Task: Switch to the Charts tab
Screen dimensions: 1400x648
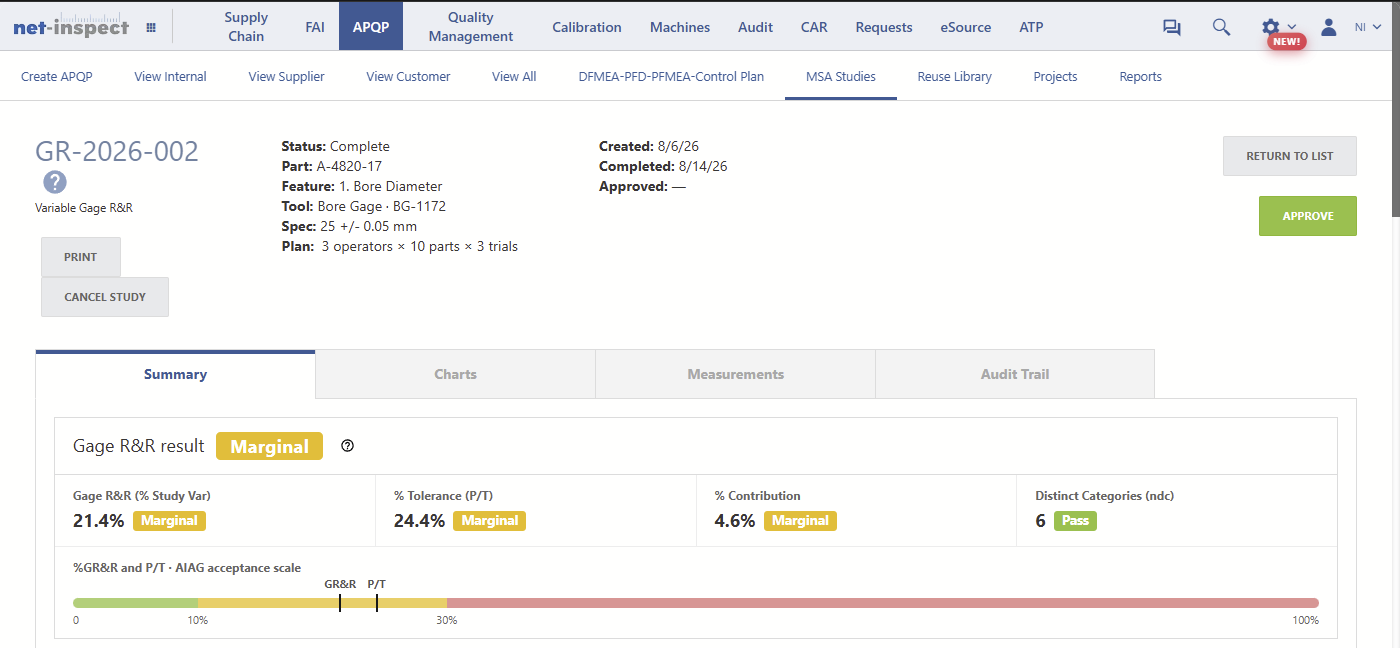Action: coord(455,374)
